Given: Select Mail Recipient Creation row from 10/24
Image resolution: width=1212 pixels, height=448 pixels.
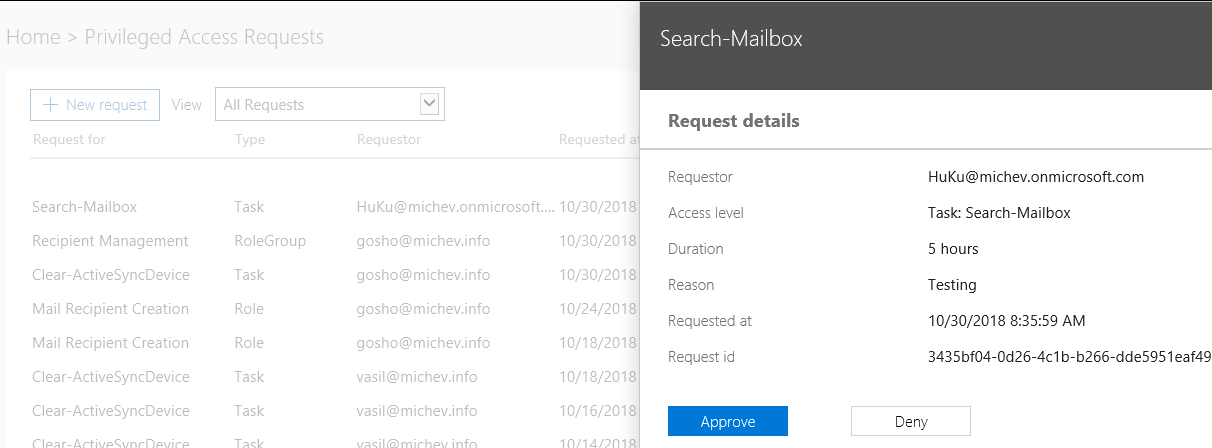Looking at the screenshot, I should pyautogui.click(x=110, y=309).
